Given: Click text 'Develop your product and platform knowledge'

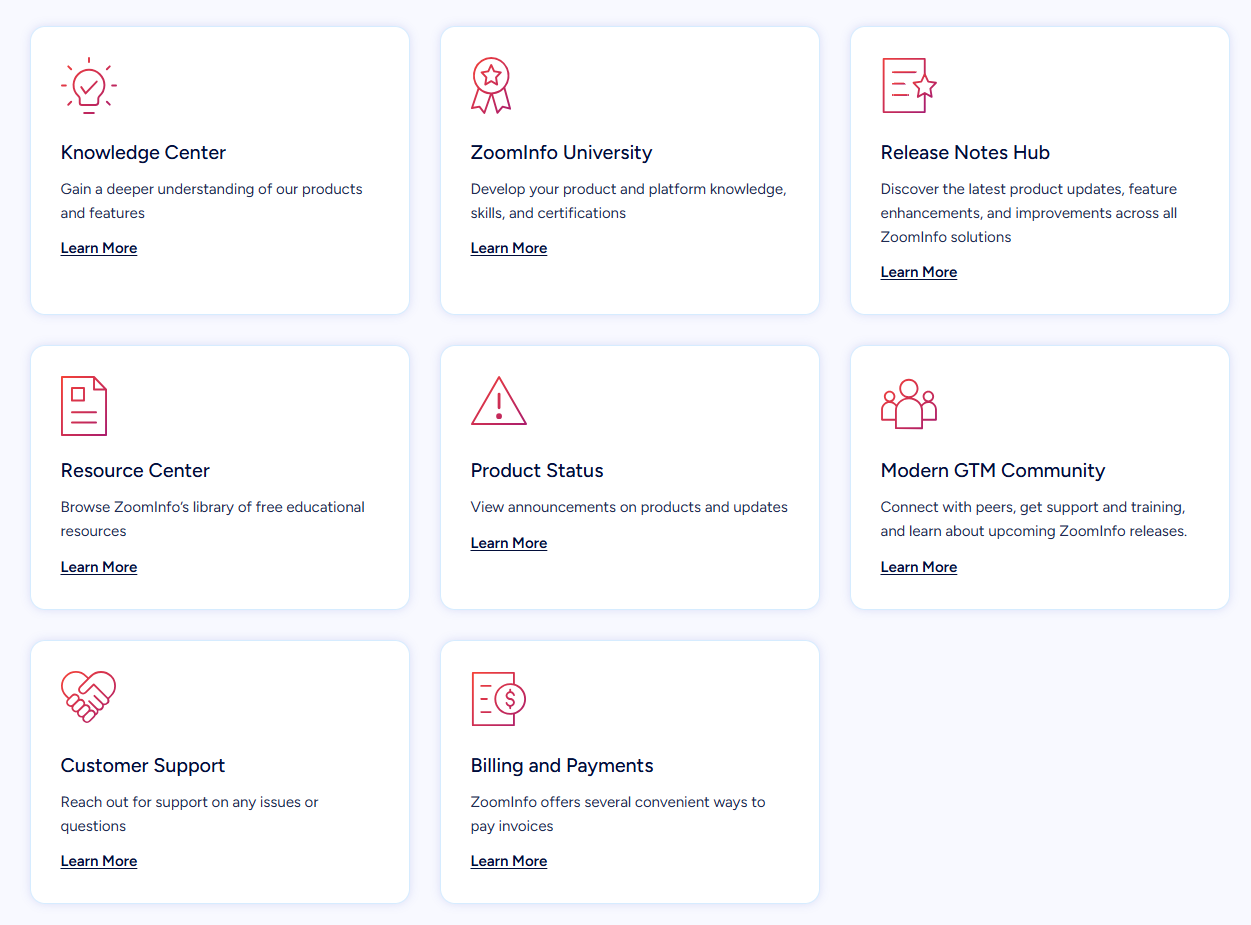Looking at the screenshot, I should tap(628, 189).
